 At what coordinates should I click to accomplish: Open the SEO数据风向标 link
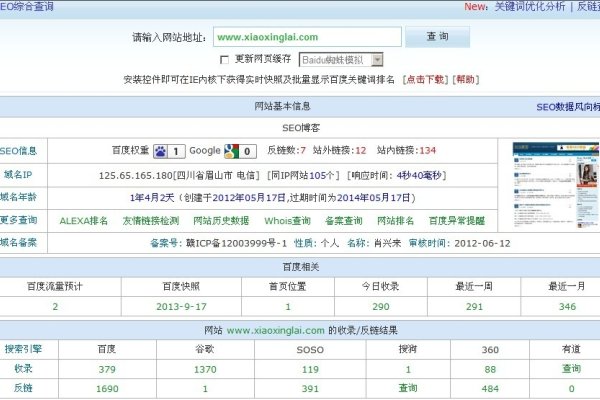pyautogui.click(x=568, y=107)
